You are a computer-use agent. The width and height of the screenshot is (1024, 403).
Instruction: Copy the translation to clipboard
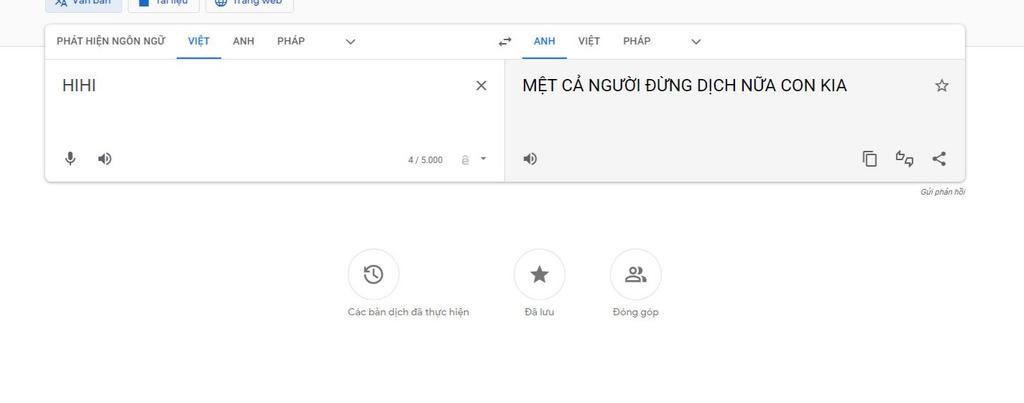click(869, 159)
